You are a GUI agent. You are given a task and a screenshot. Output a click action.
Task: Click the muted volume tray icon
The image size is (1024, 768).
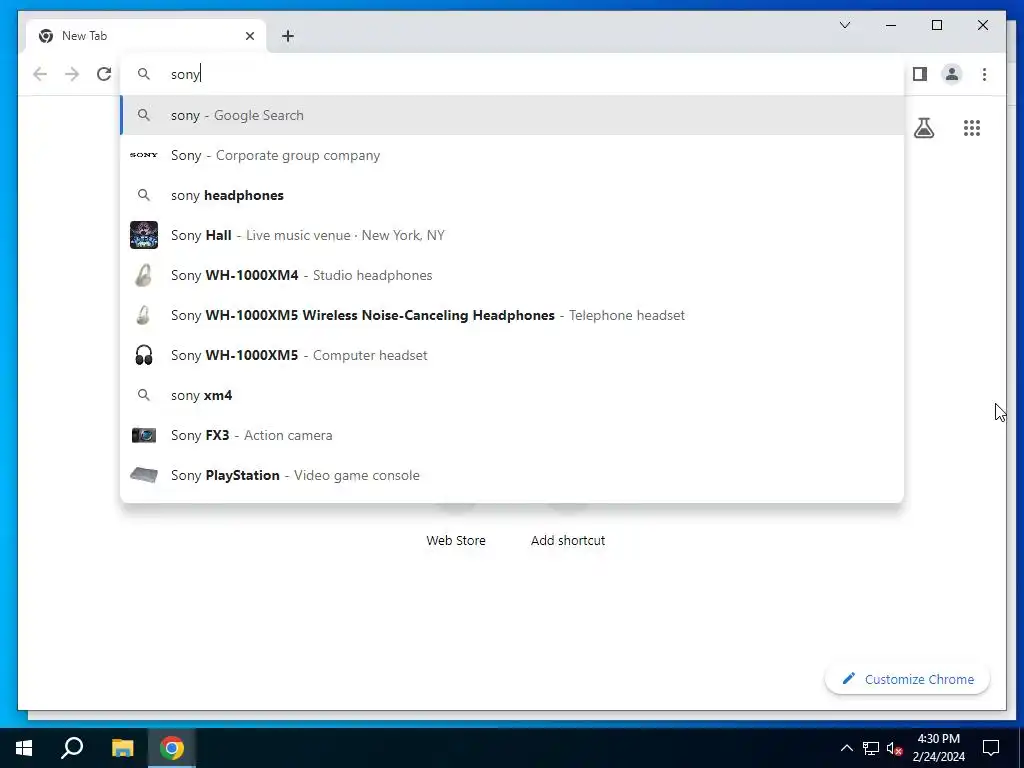tap(895, 748)
